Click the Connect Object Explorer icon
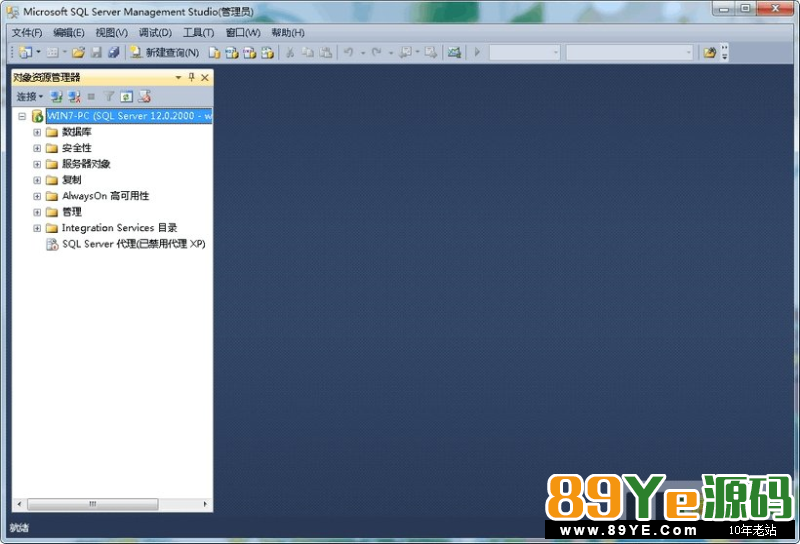Screen dimensions: 800x544 [x=56, y=96]
